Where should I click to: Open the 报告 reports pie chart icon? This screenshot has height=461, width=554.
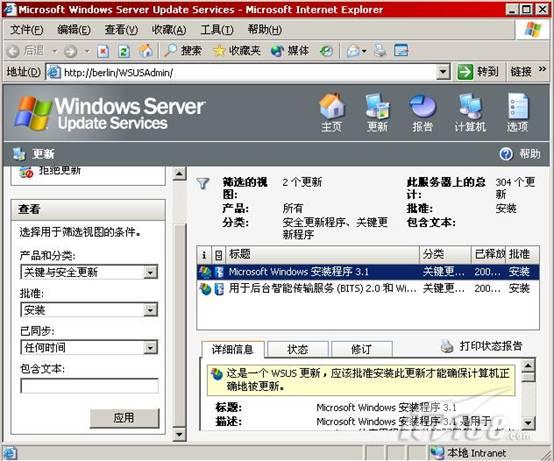tap(423, 106)
